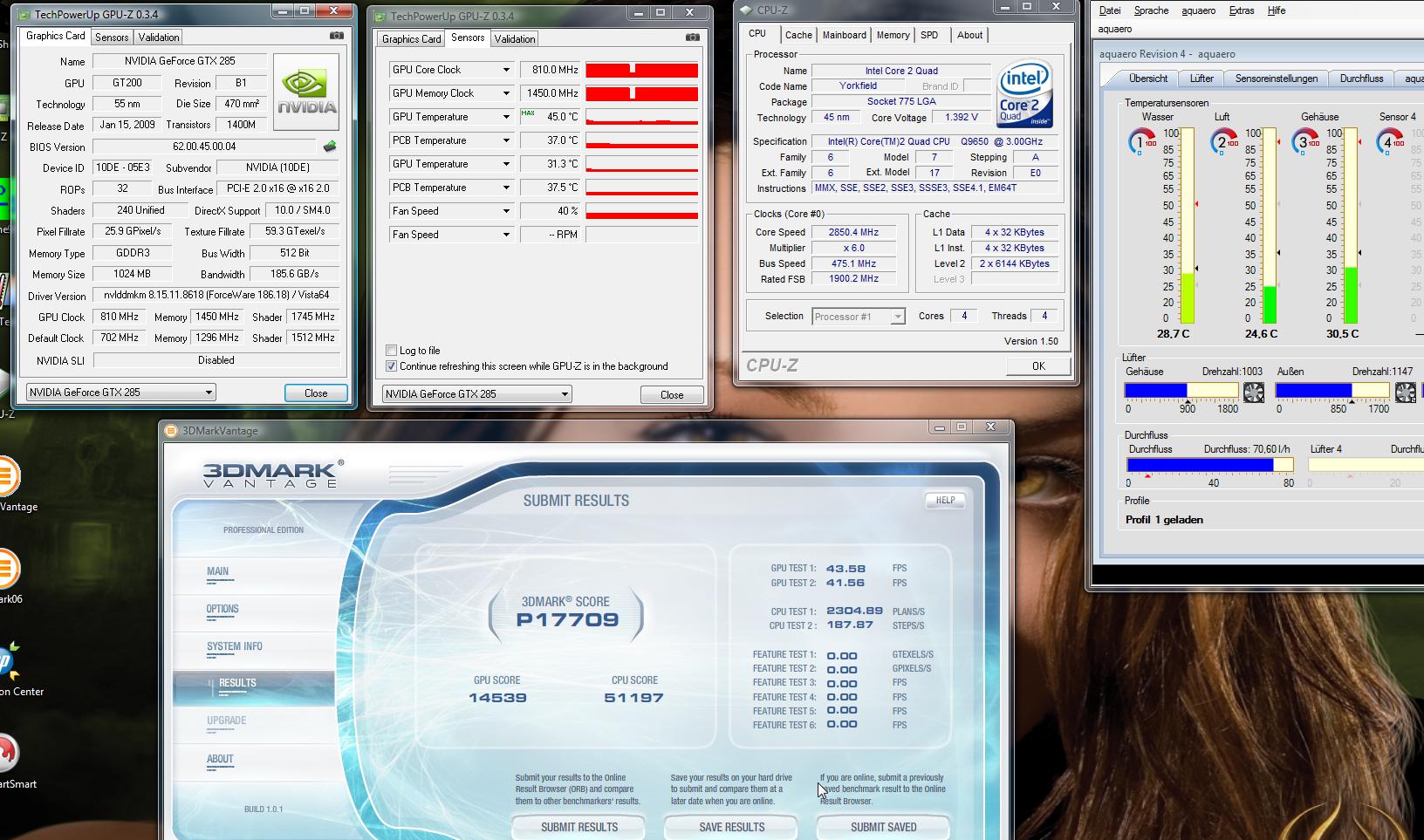Click the Gehäuse fan icon in aquaero
The image size is (1424, 840).
point(1254,392)
